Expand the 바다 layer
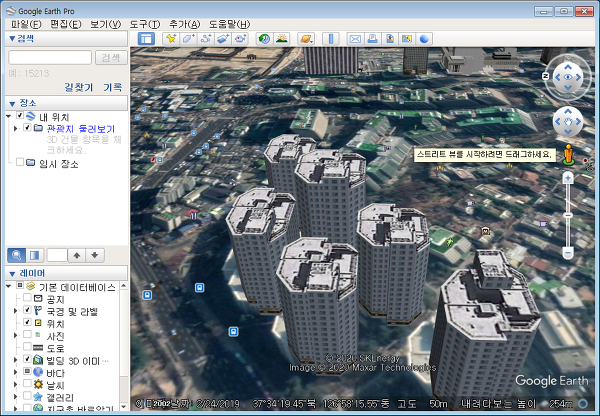The image size is (600, 416). coord(16,372)
